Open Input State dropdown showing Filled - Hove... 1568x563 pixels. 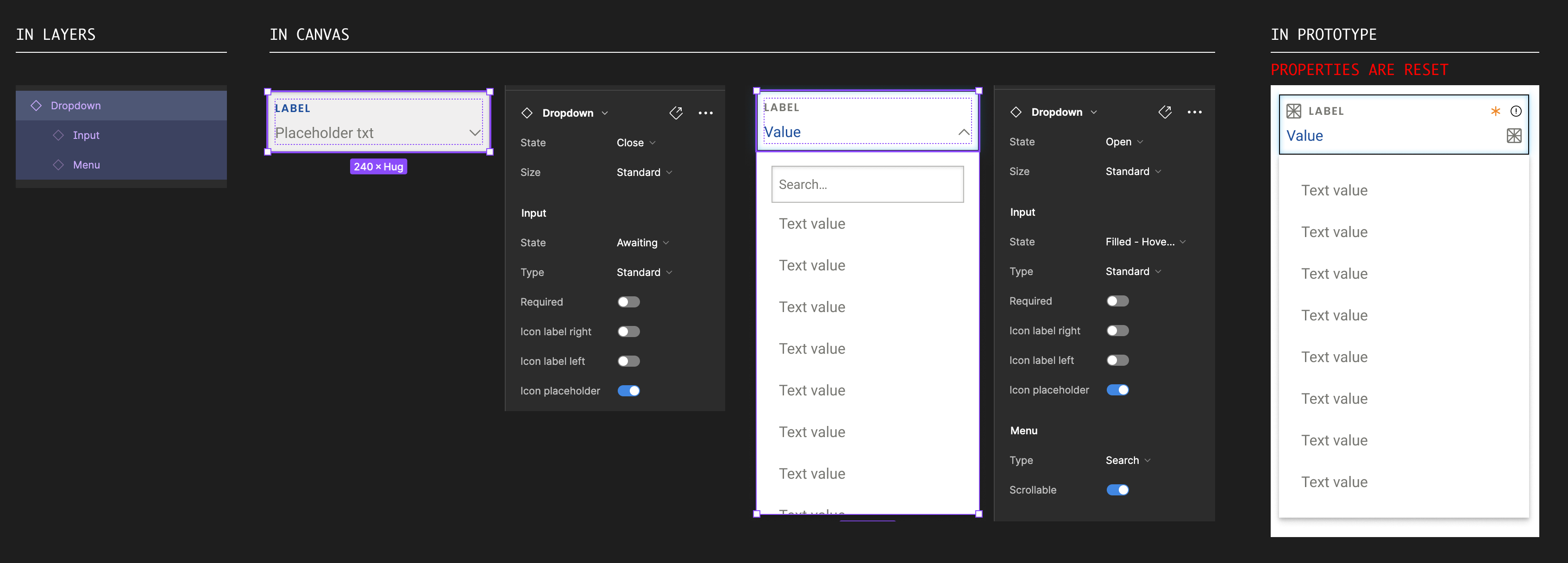1146,242
